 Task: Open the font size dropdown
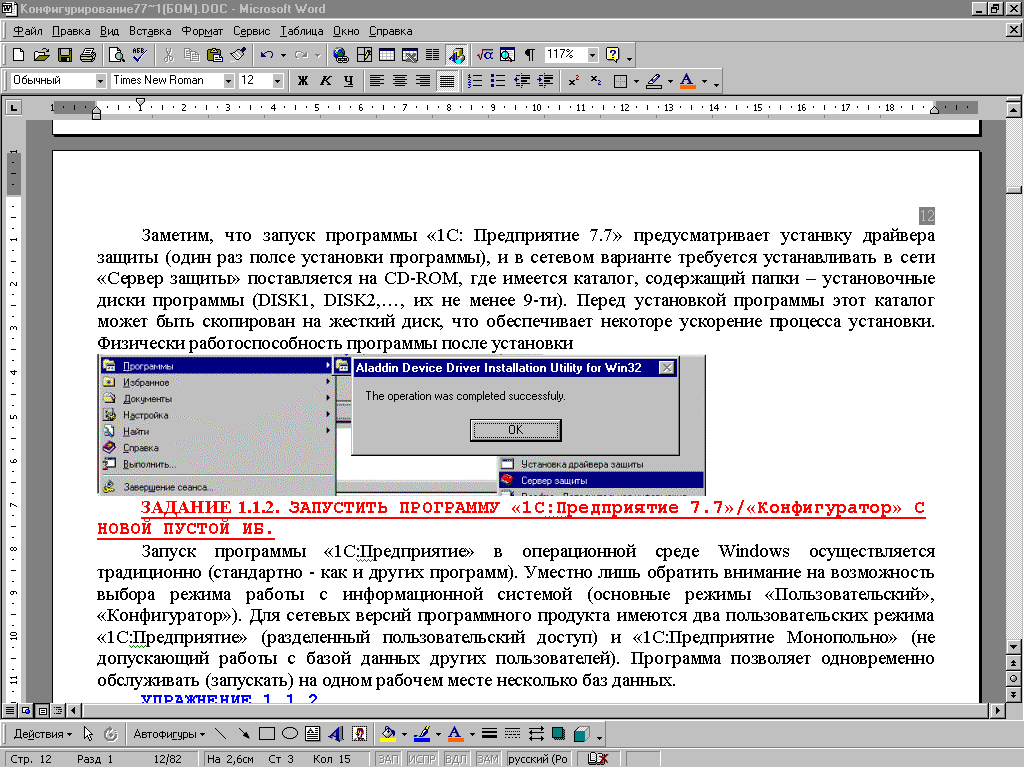[278, 81]
